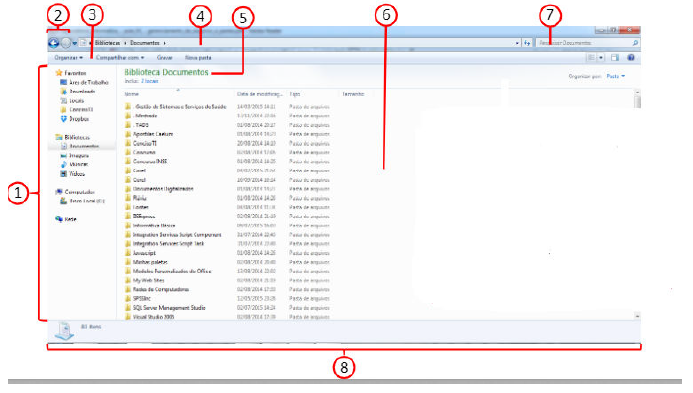This screenshot has height=393, width=693.
Task: Open help with the blue question mark icon
Action: point(631,57)
